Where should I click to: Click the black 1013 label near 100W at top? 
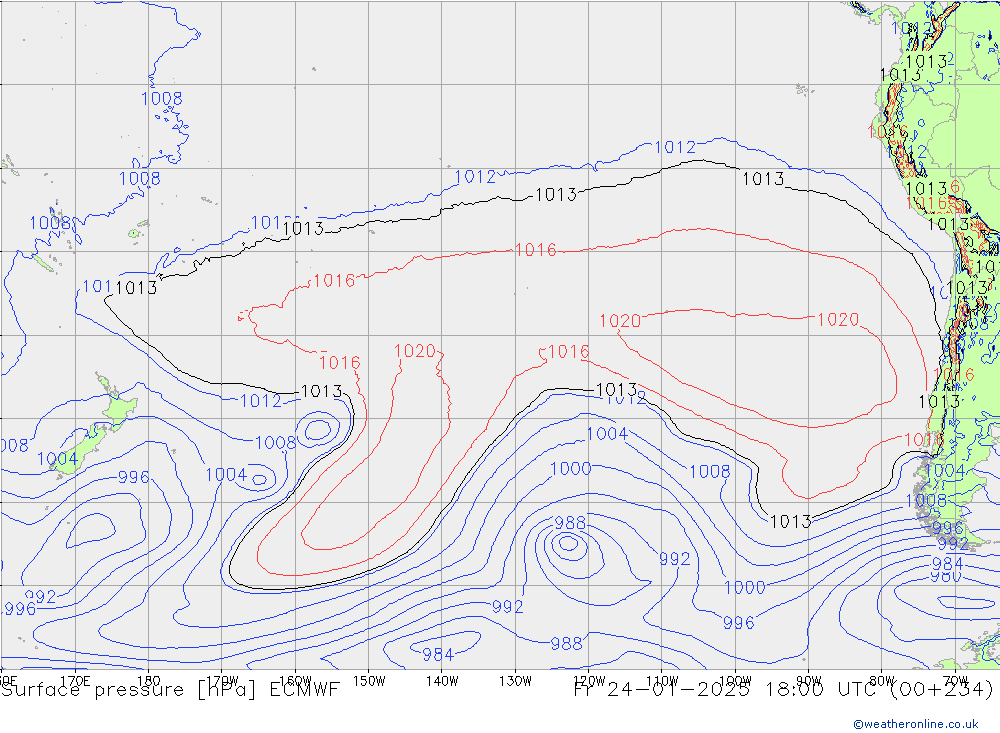point(763,179)
